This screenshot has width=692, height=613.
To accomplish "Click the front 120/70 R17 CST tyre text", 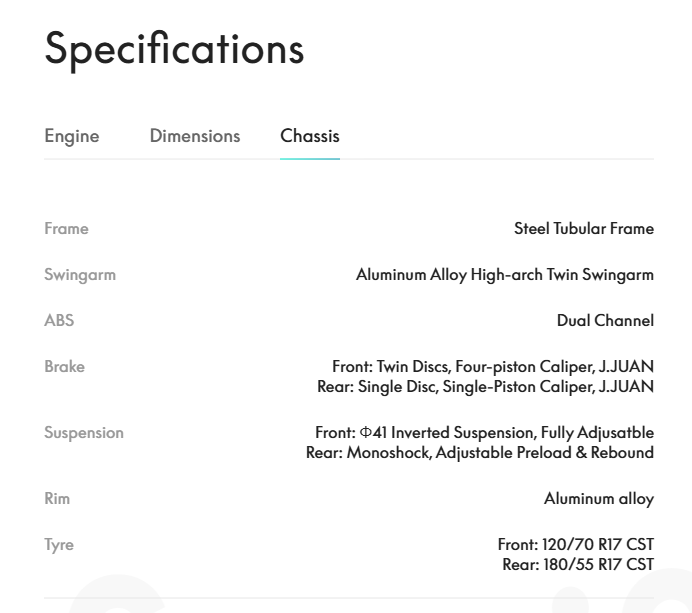I will (x=575, y=545).
